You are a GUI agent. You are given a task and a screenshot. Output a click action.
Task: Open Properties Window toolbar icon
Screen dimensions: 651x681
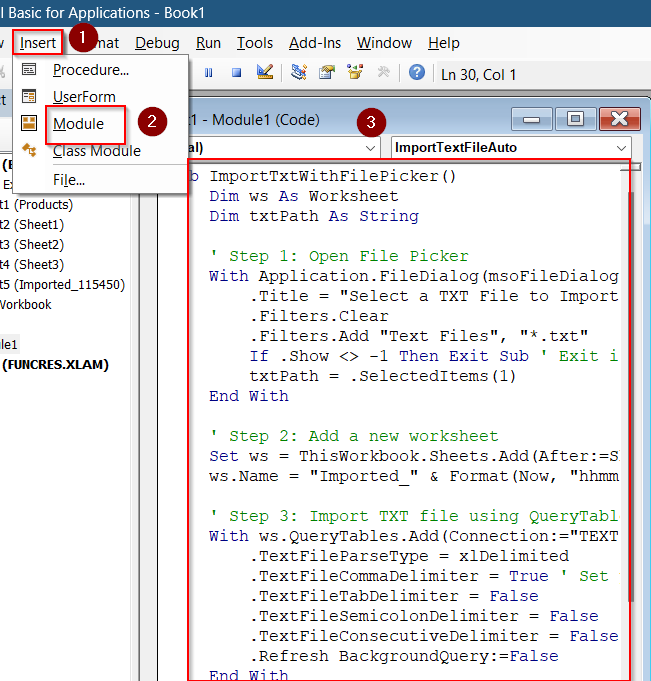pos(327,72)
